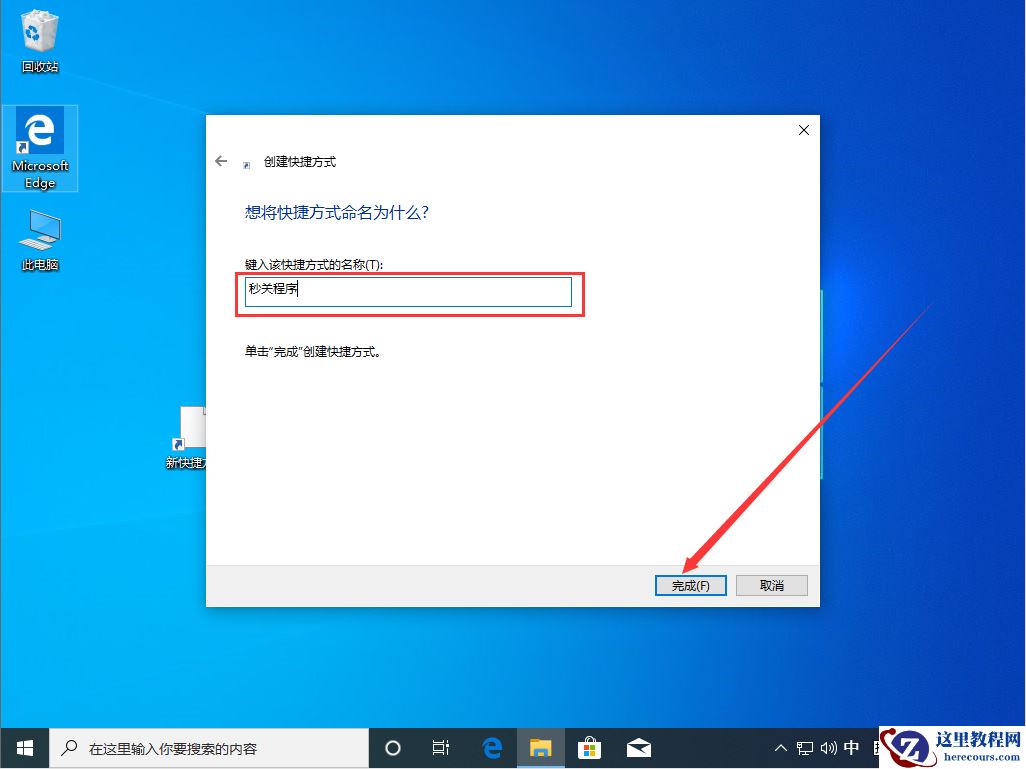Click the shortcut name text field
This screenshot has height=769, width=1026.
[408, 289]
